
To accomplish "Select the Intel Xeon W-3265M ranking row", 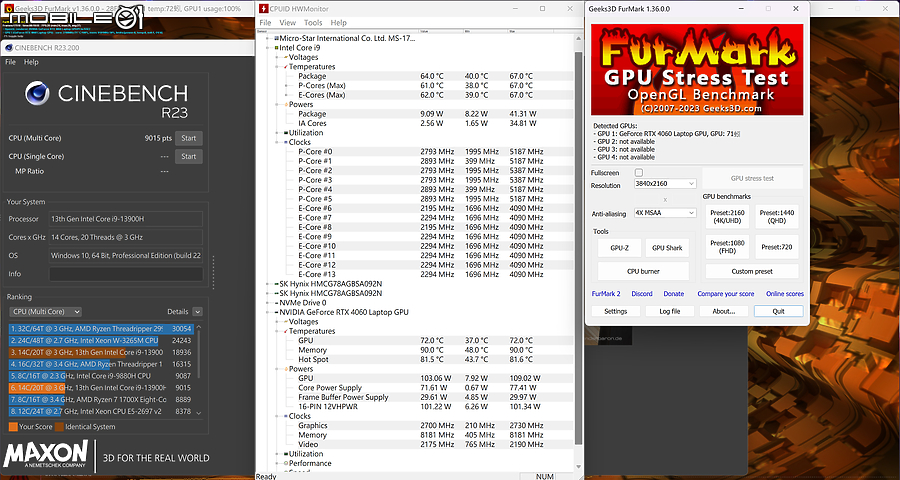I will pos(100,340).
